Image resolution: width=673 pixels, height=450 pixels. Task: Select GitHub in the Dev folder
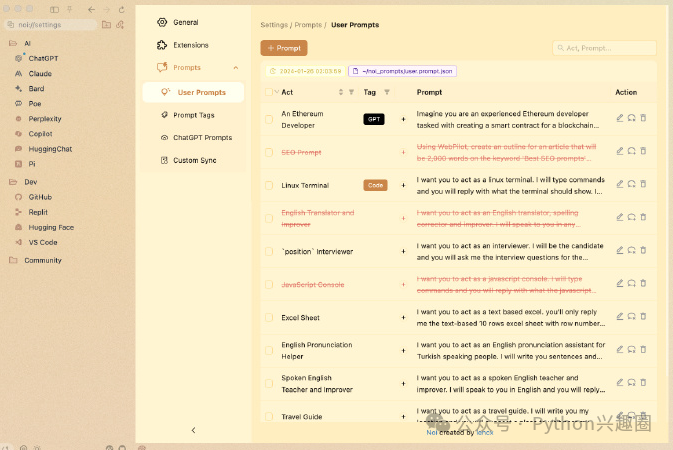pyautogui.click(x=40, y=197)
